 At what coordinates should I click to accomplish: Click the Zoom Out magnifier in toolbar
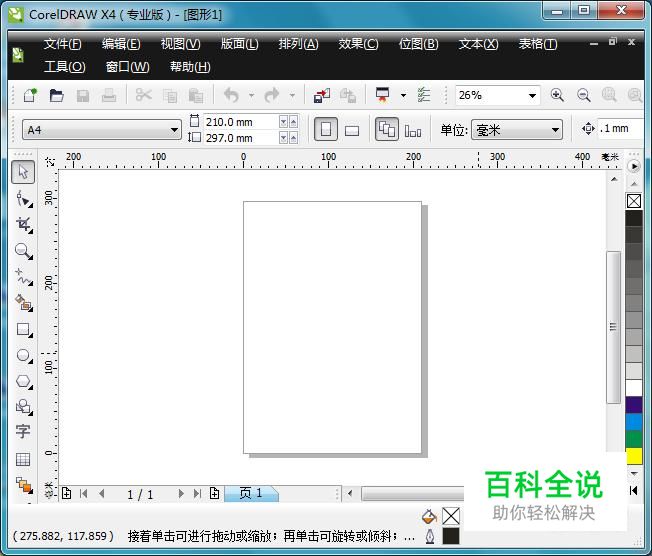583,95
